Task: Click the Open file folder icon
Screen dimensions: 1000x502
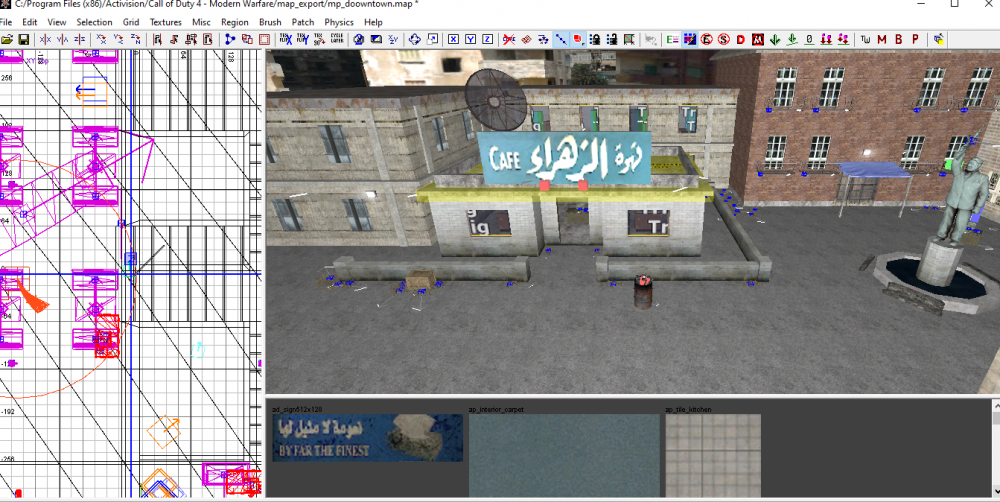Action: [x=7, y=39]
